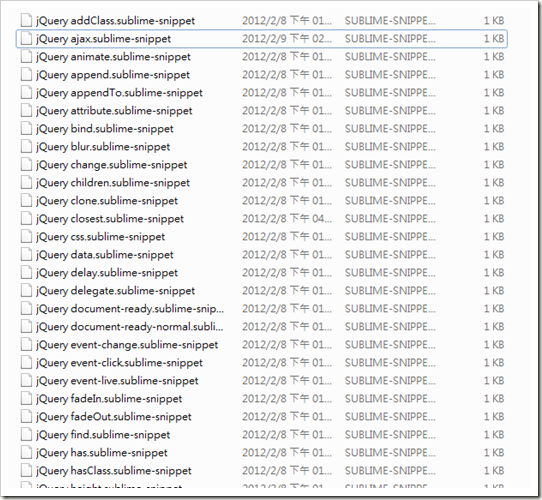Click the 2012/2/9 date of jQuery ajax

[x=264, y=38]
